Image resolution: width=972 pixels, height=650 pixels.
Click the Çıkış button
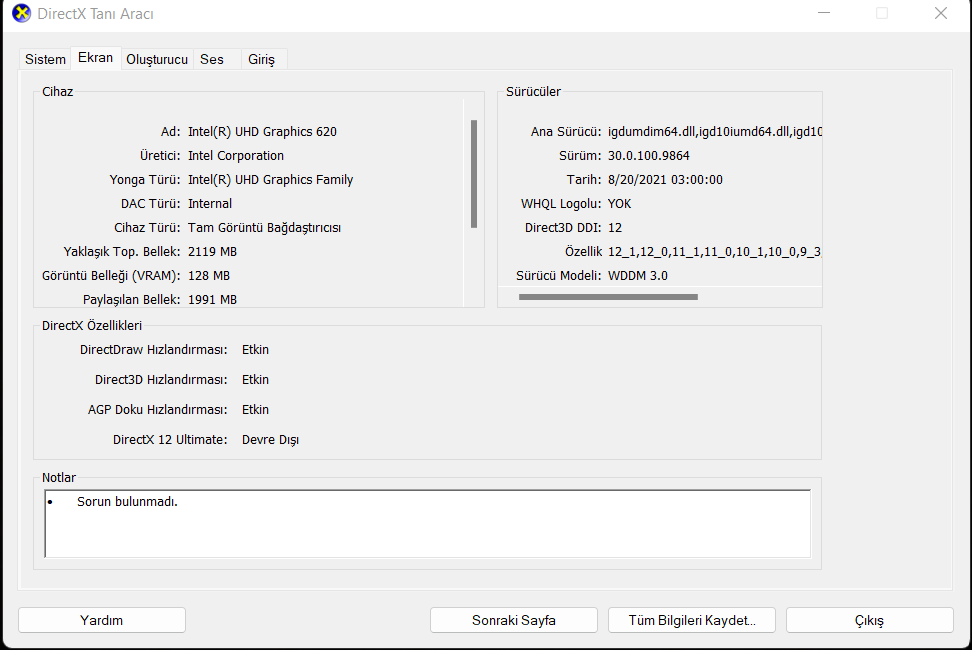870,620
